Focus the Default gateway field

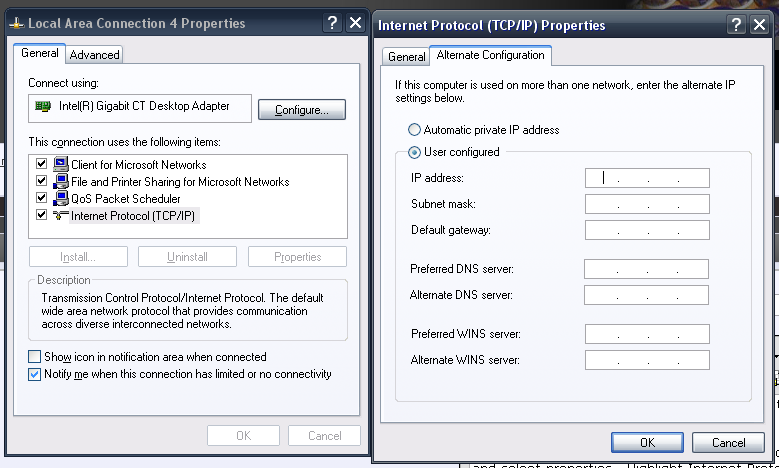point(647,230)
